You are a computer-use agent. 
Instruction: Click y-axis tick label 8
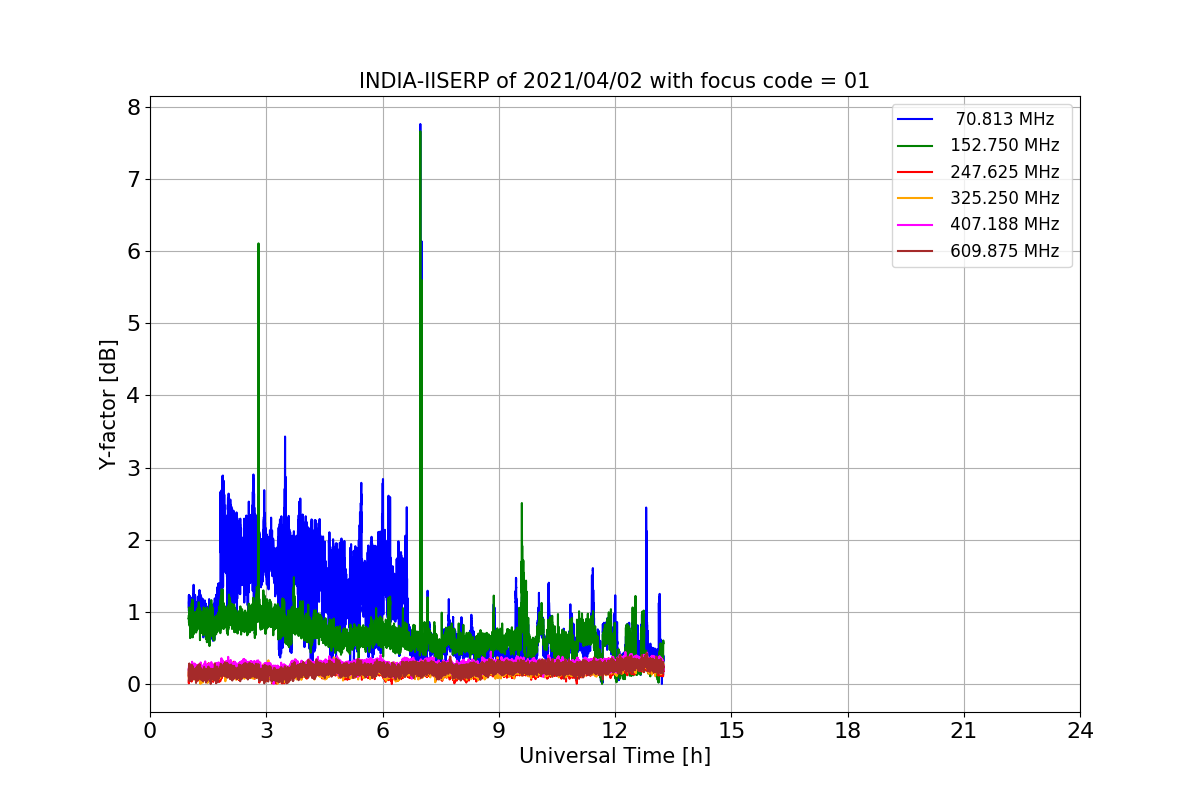(x=135, y=107)
